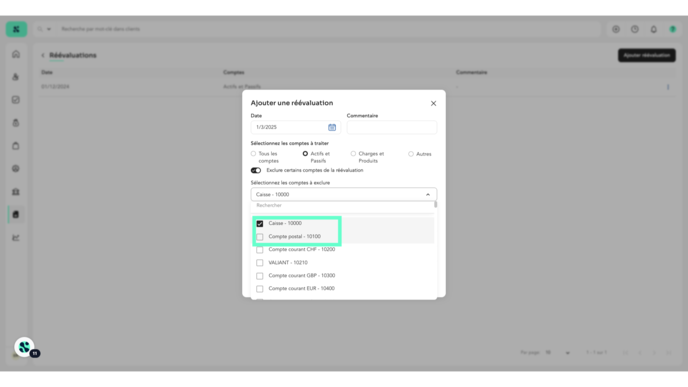Check Compte courant GBP - 10300 checkbox

pyautogui.click(x=260, y=276)
